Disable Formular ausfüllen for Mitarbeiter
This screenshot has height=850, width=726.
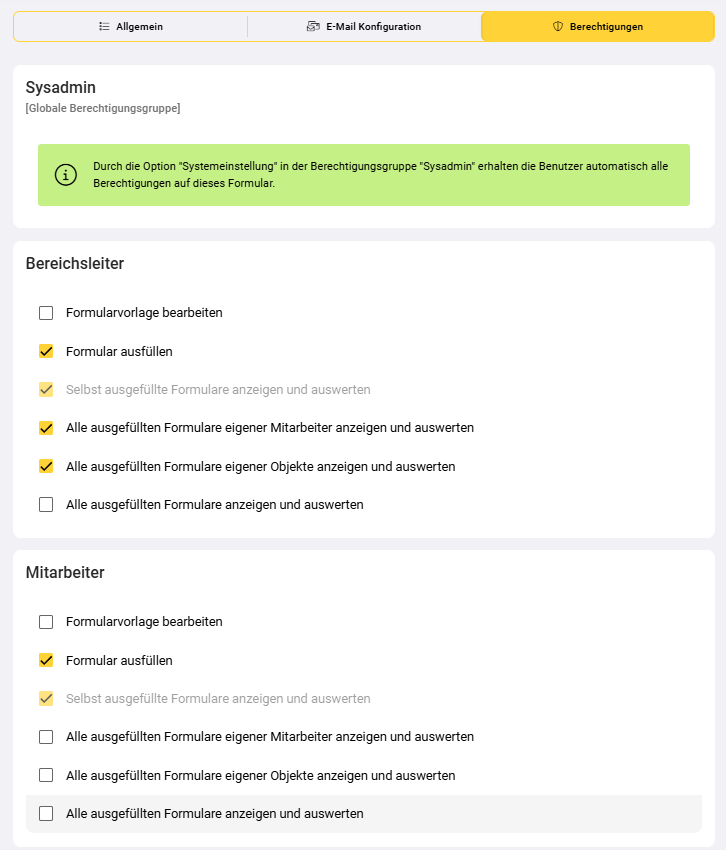46,660
